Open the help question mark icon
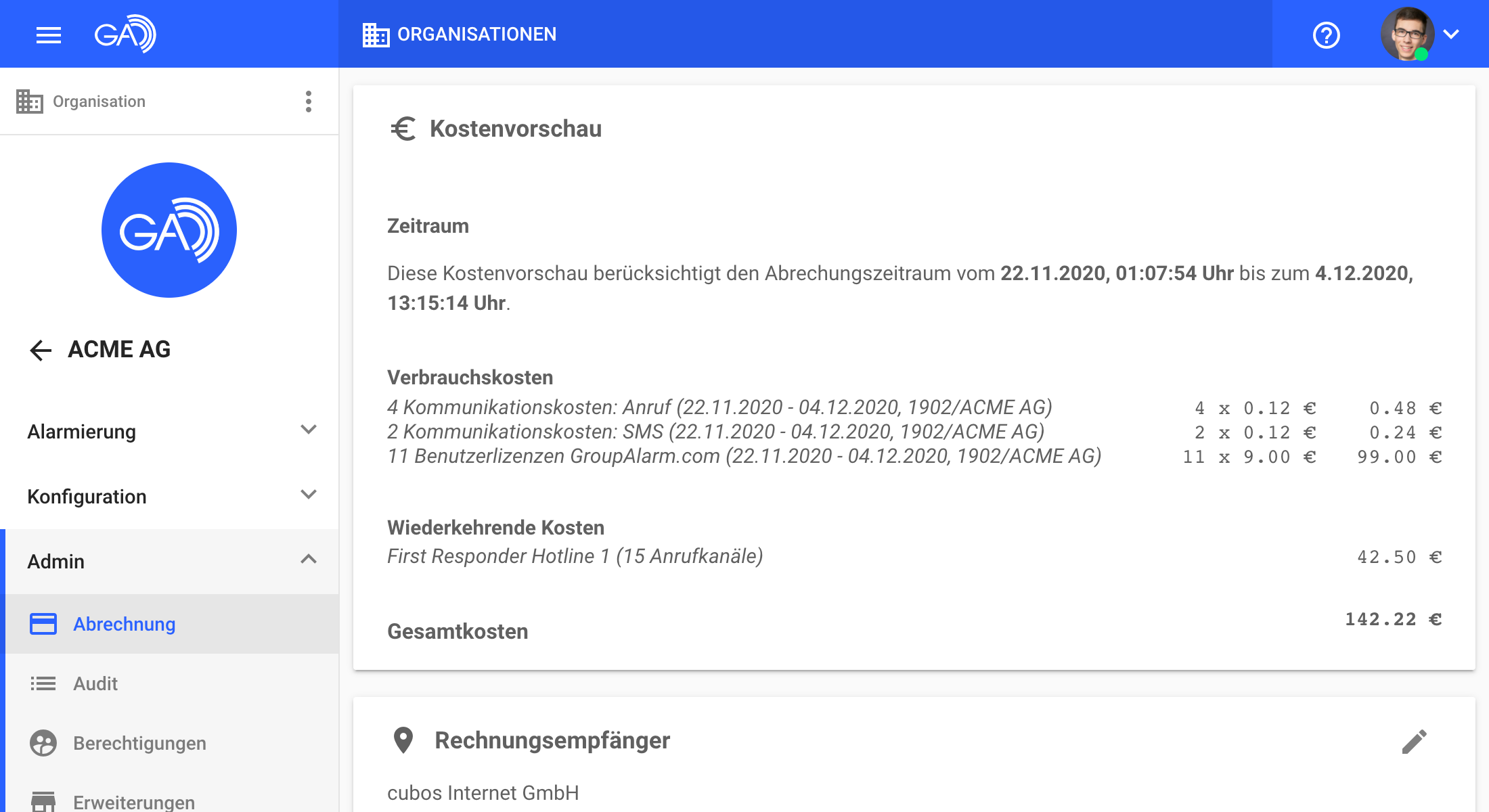Screen dimensions: 1489x812 (x=1326, y=35)
